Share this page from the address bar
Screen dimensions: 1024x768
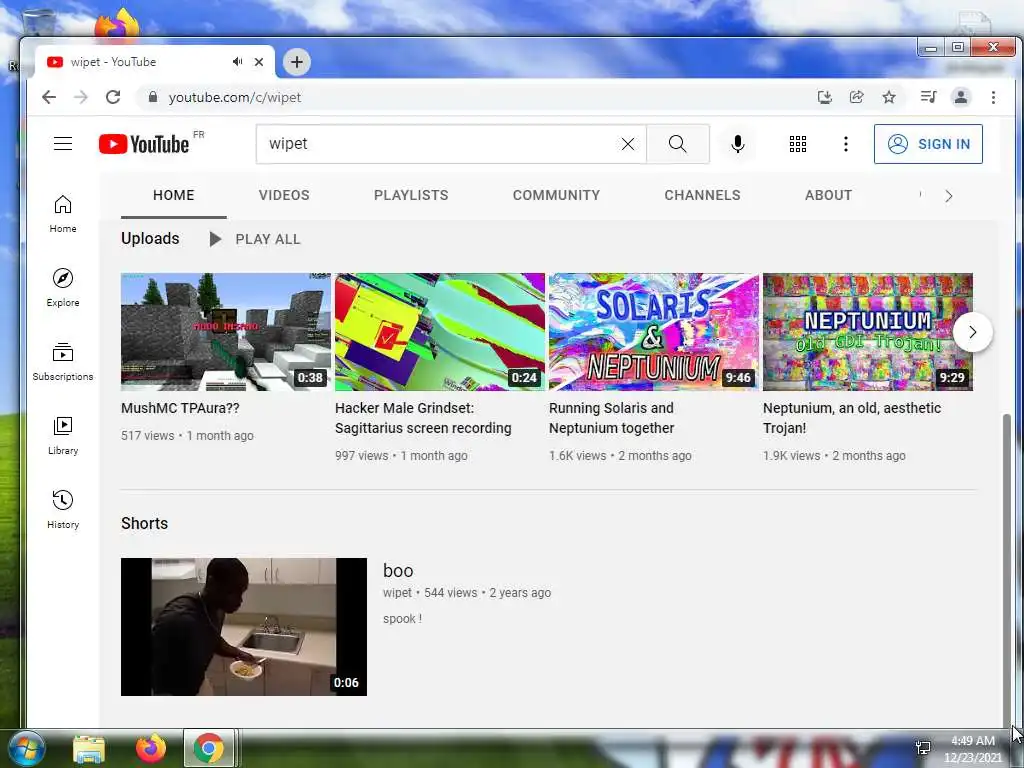857,97
